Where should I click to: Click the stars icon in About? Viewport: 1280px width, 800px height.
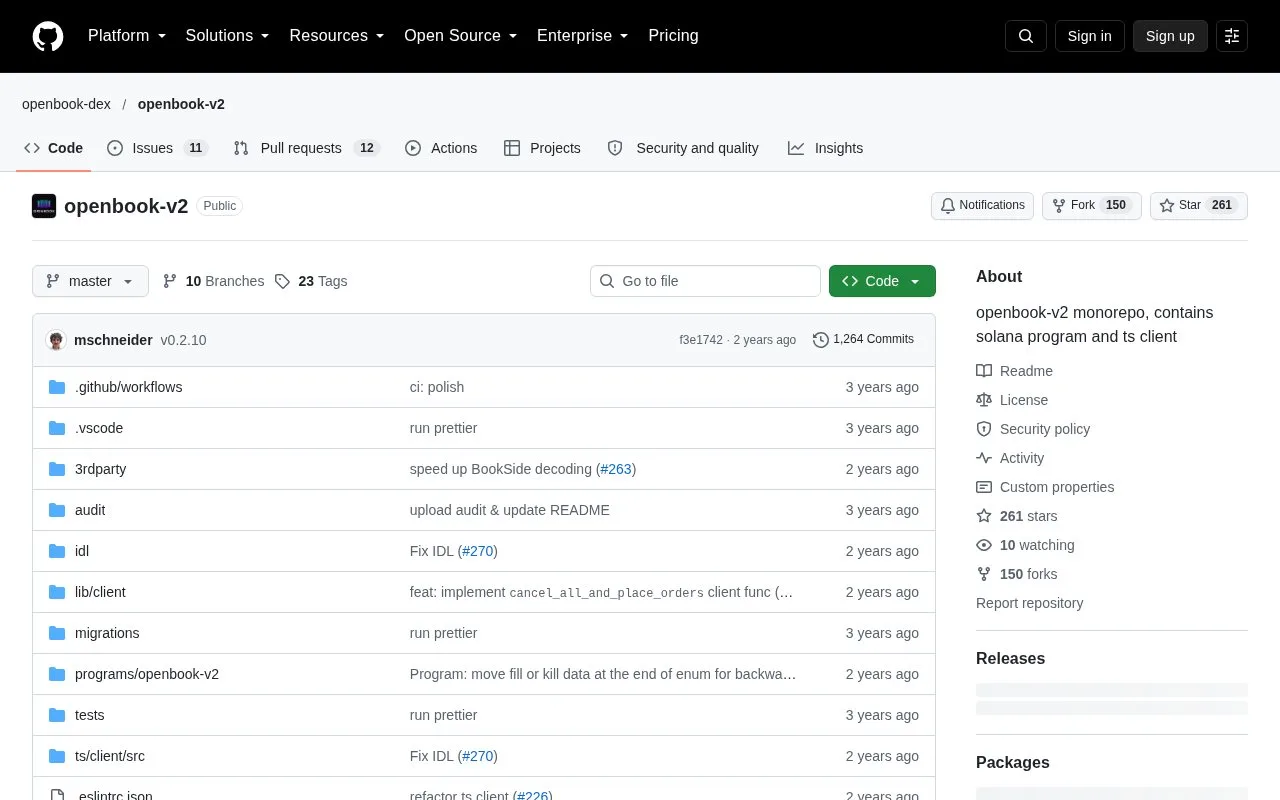pos(984,516)
